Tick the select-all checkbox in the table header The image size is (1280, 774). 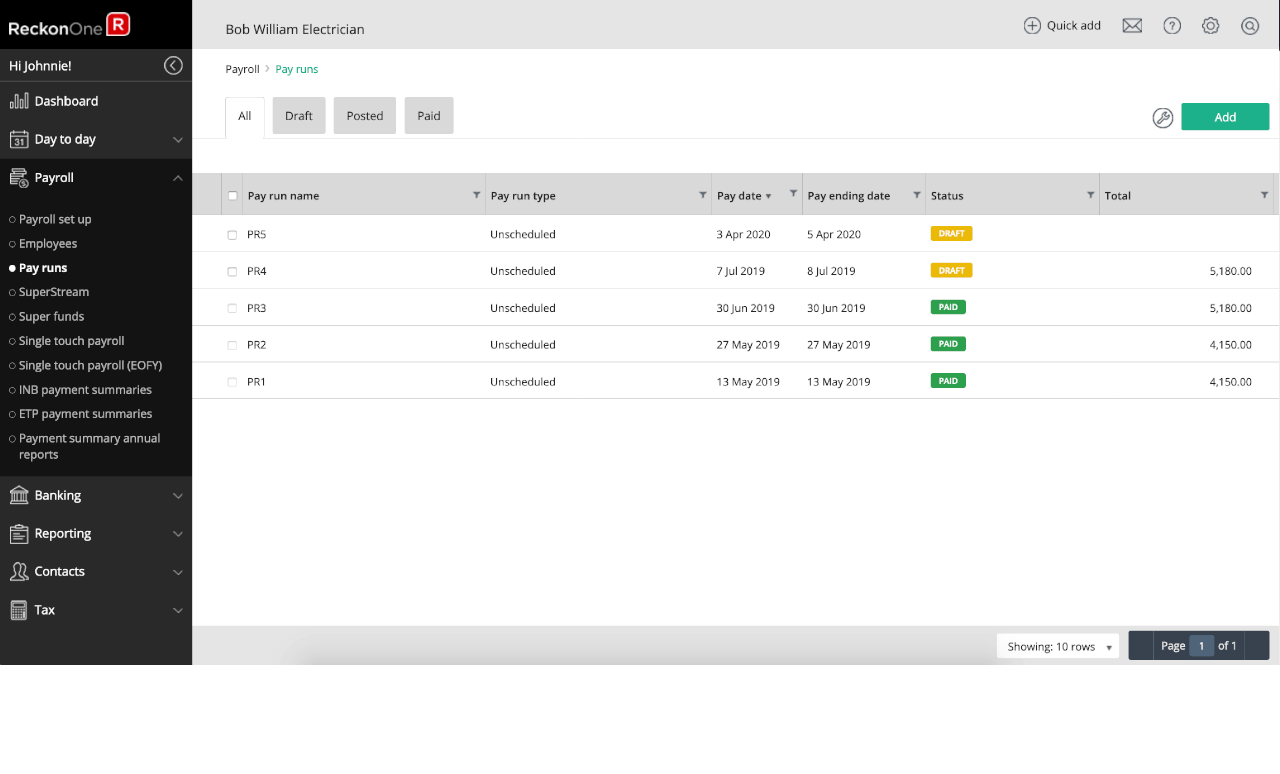point(233,196)
